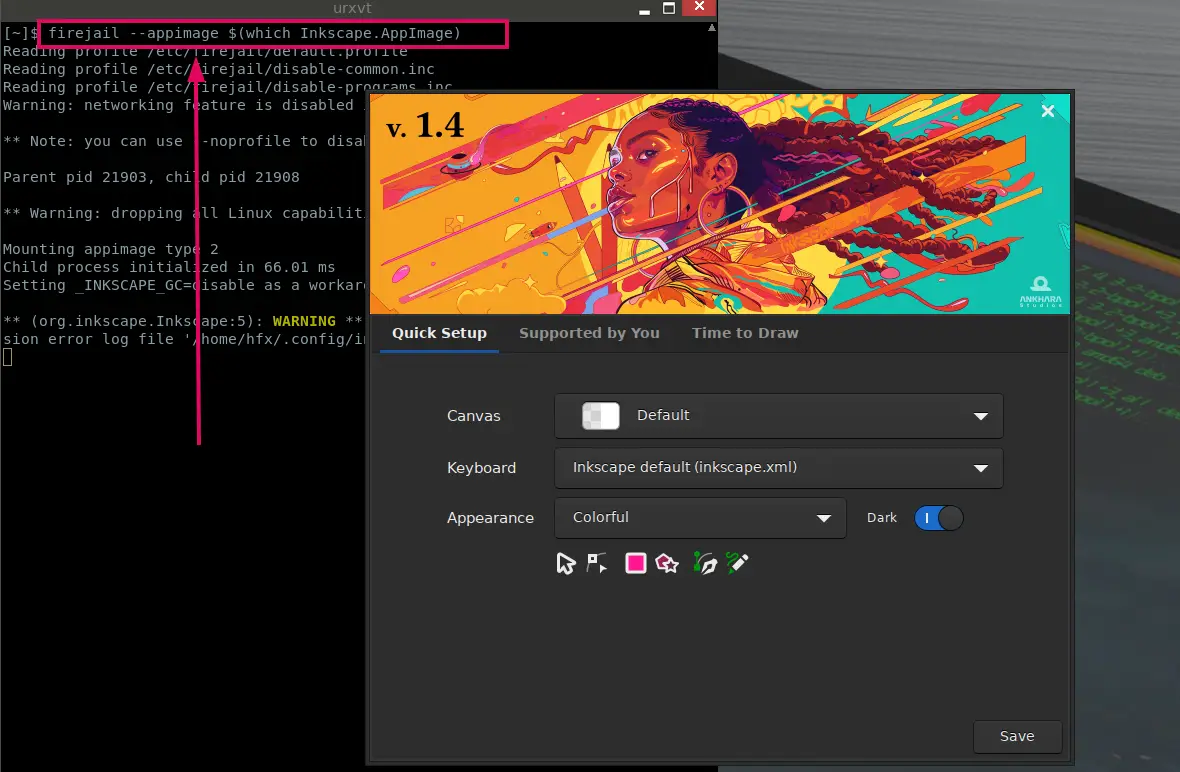Click the pink rectangle tool preview icon

636,563
